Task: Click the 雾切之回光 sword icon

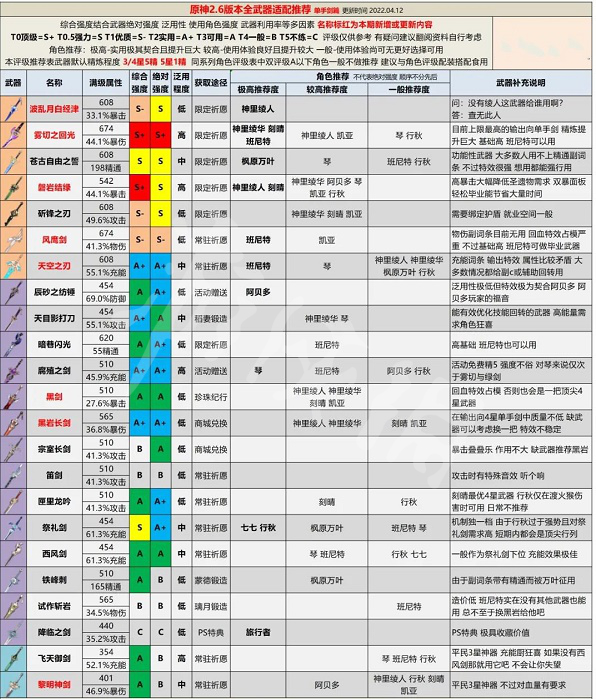Action: click(x=13, y=135)
